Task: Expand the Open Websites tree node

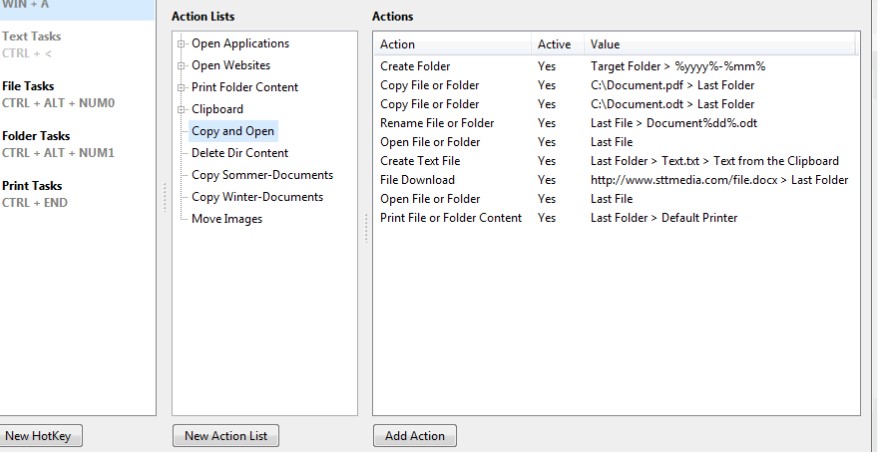Action: (x=181, y=66)
